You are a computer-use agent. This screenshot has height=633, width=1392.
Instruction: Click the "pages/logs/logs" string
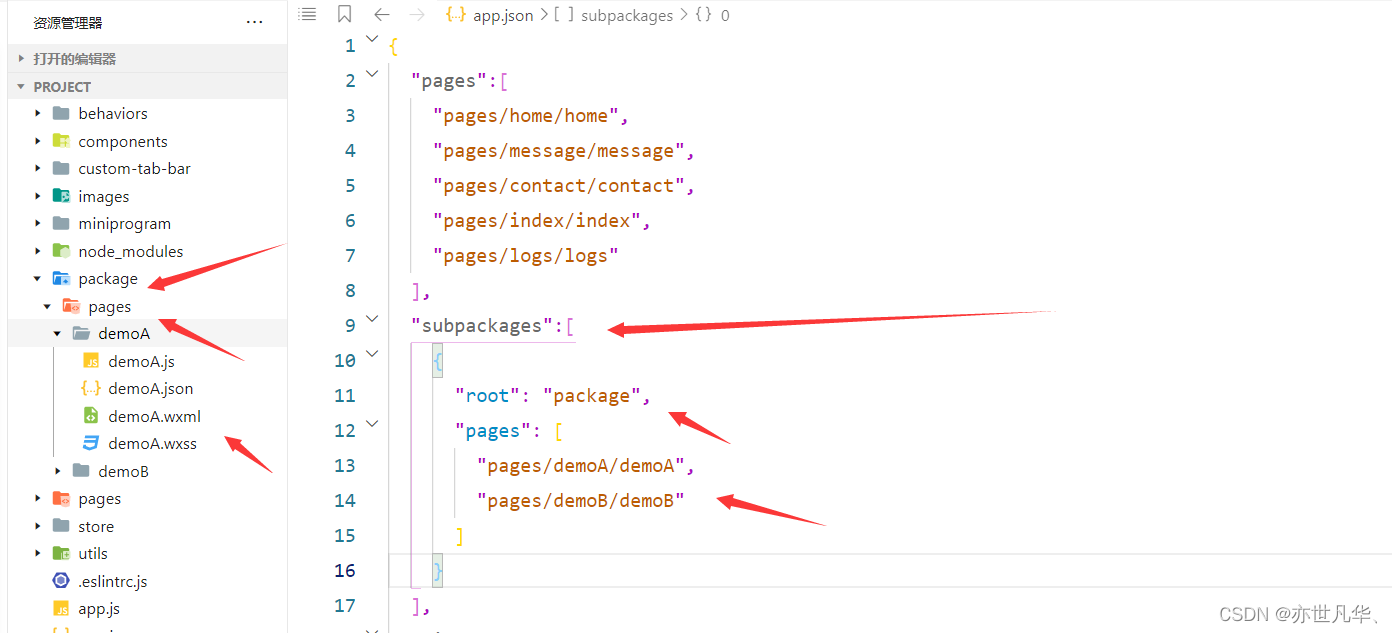[526, 256]
